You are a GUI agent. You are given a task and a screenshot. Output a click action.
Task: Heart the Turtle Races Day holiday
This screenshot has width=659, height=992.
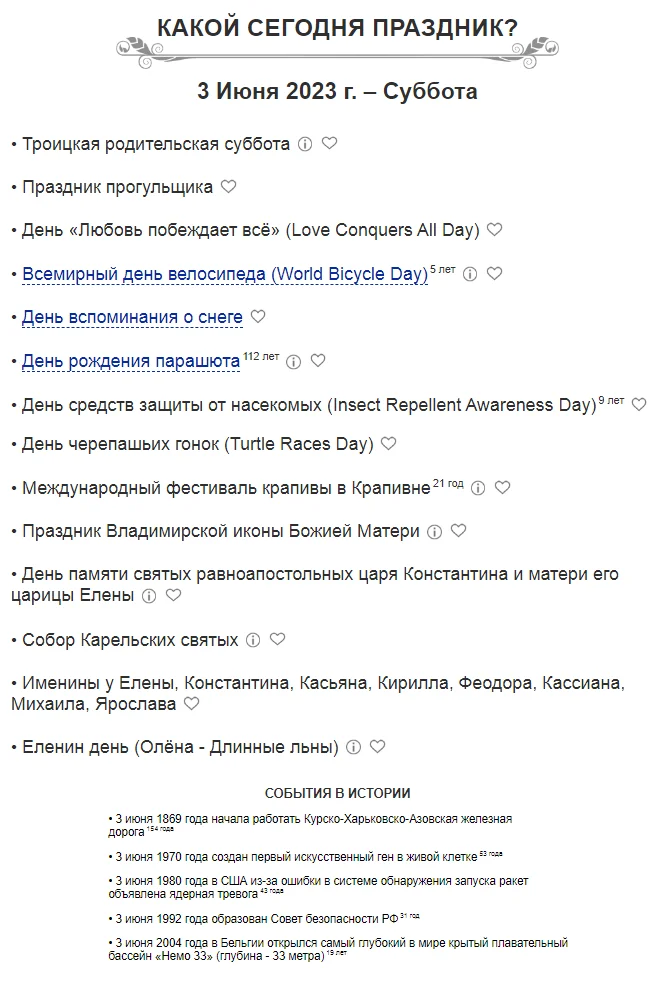[388, 444]
